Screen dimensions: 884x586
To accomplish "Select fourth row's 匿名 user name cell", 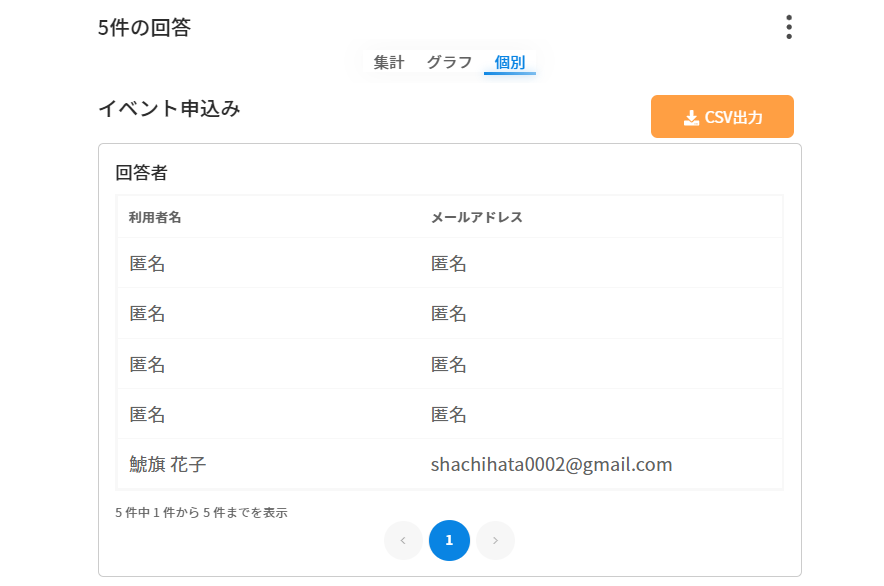I will (148, 414).
